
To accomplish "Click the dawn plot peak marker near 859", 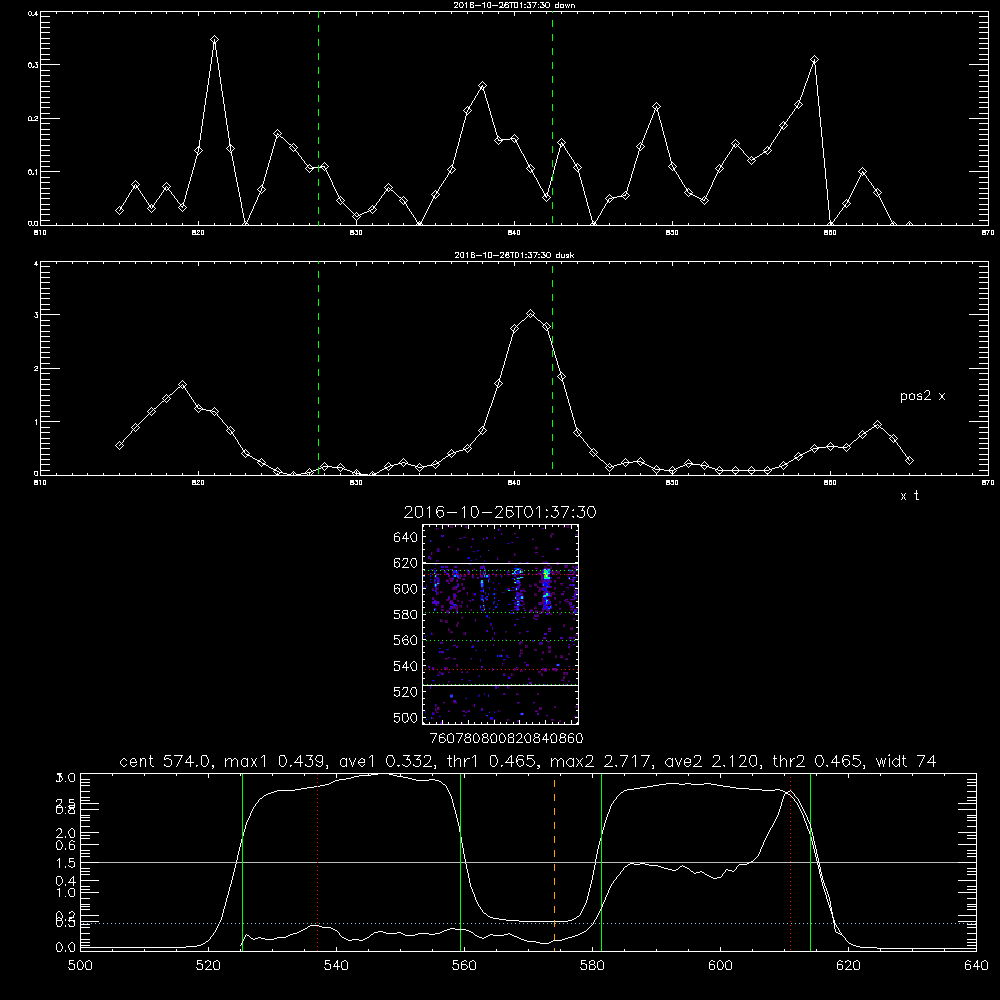I will pos(814,60).
